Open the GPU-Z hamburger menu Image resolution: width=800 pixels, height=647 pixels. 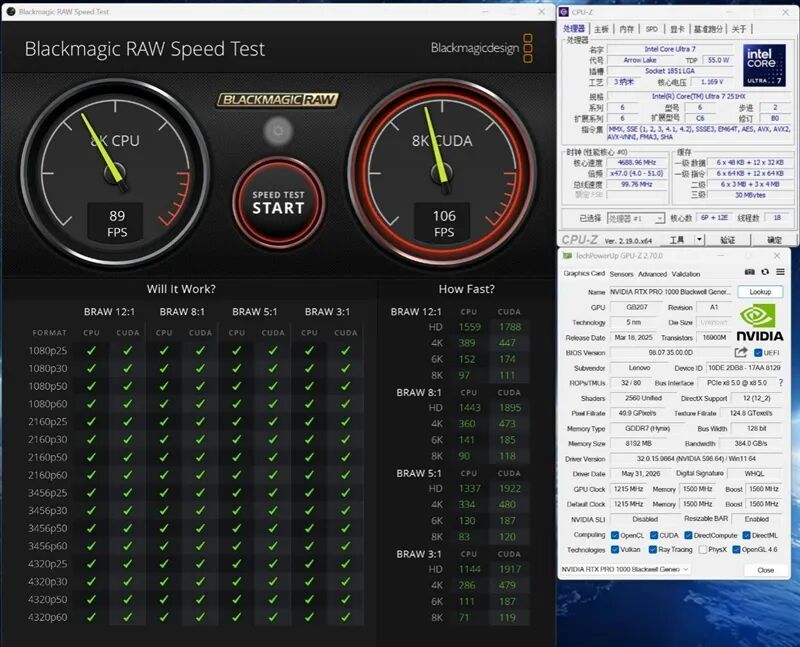click(780, 272)
